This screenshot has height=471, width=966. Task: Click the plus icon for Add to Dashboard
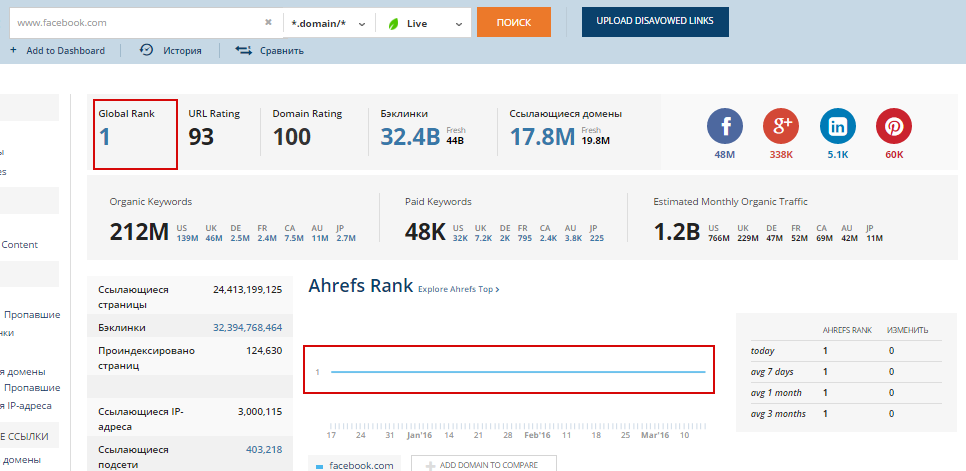[13, 50]
